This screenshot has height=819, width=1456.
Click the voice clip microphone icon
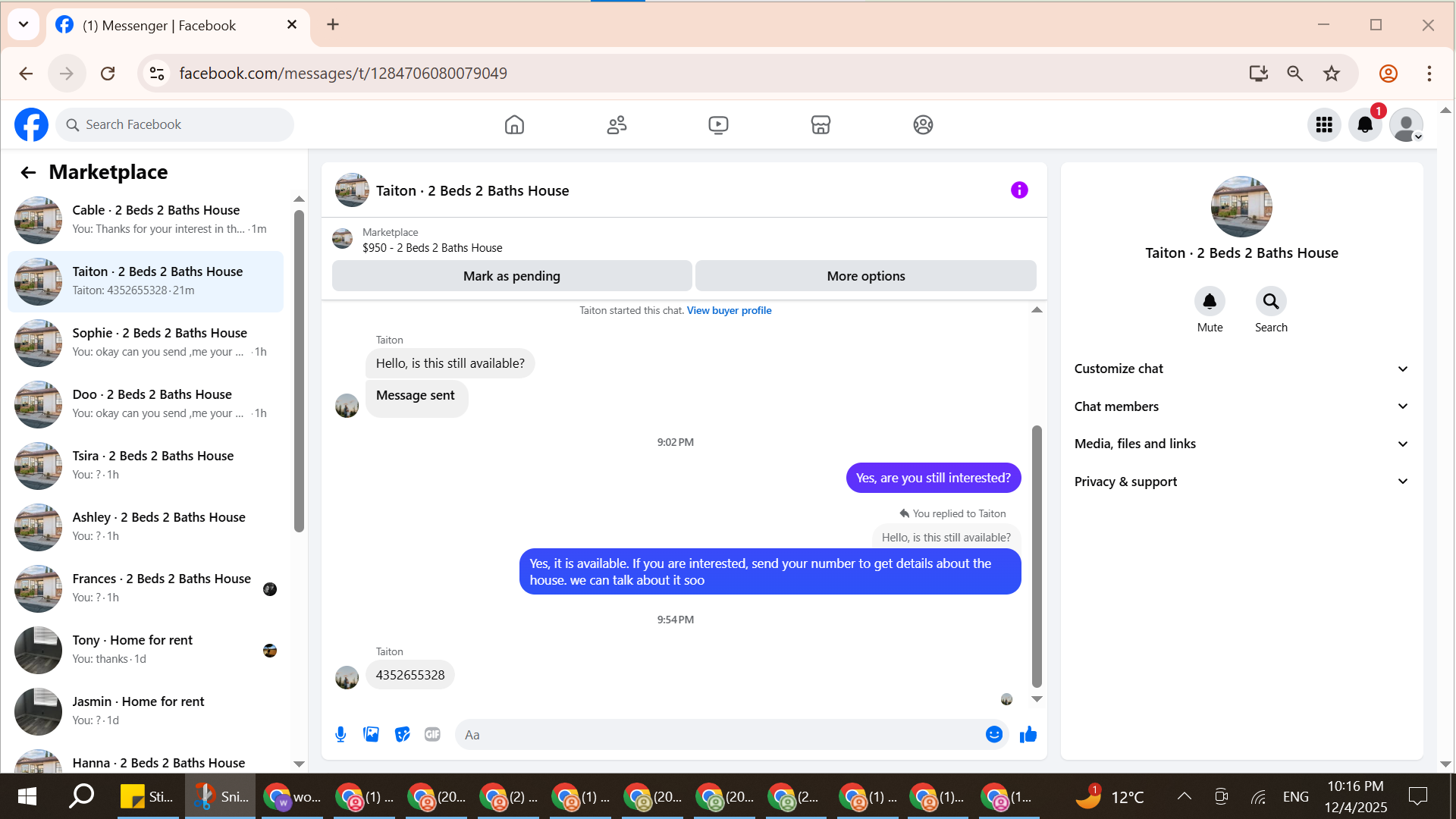[340, 734]
